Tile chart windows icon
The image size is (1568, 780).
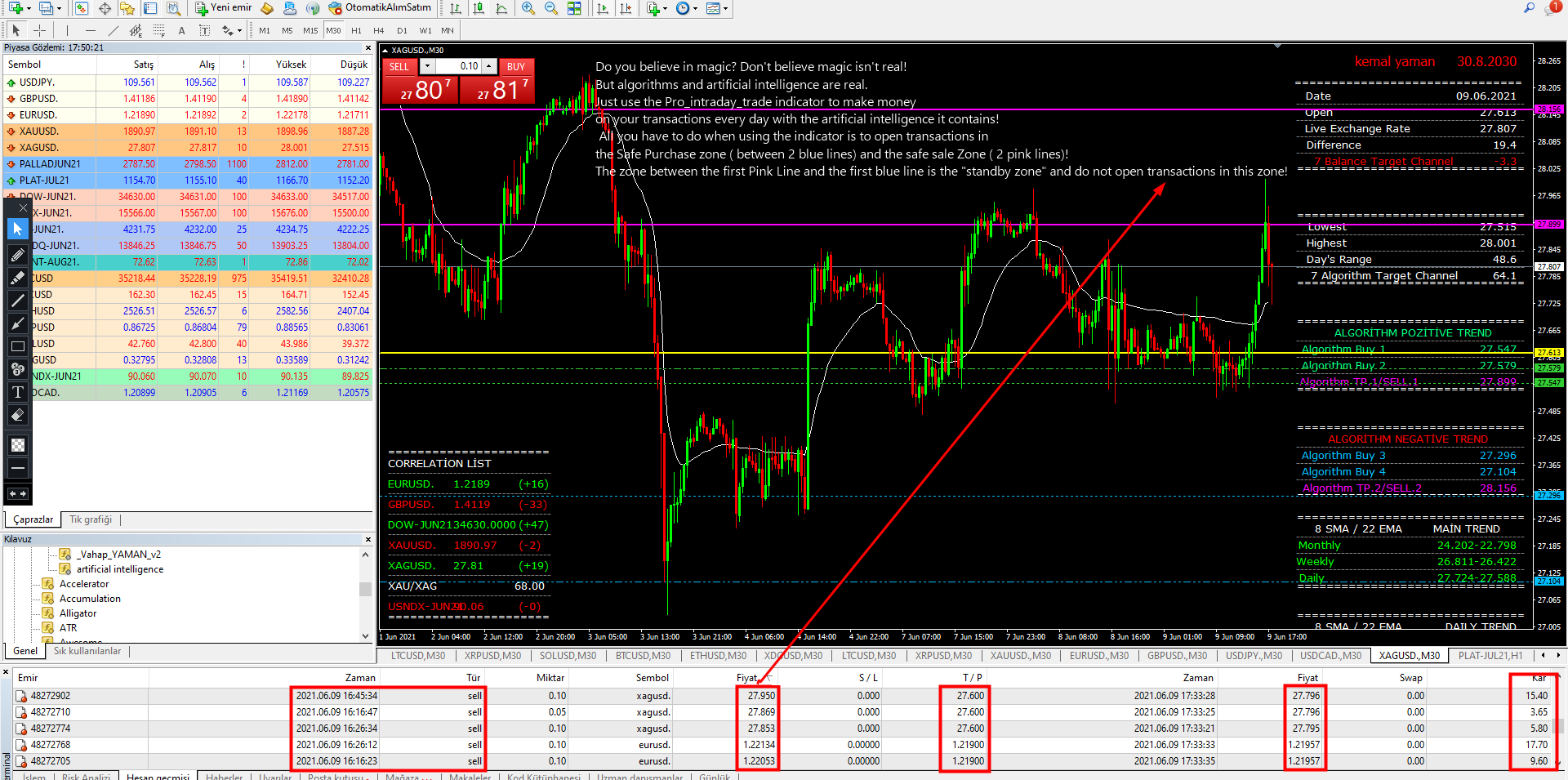(575, 8)
